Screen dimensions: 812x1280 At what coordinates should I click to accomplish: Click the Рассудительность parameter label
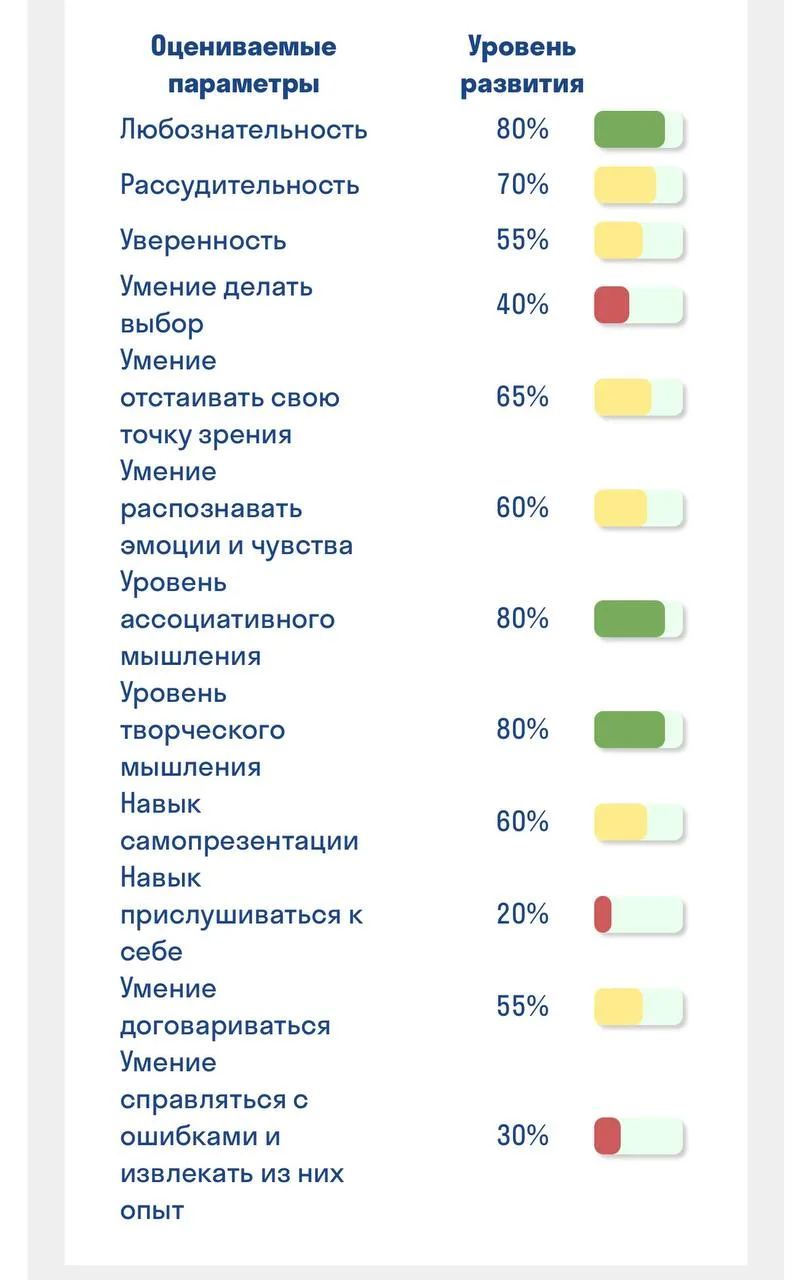coord(240,186)
